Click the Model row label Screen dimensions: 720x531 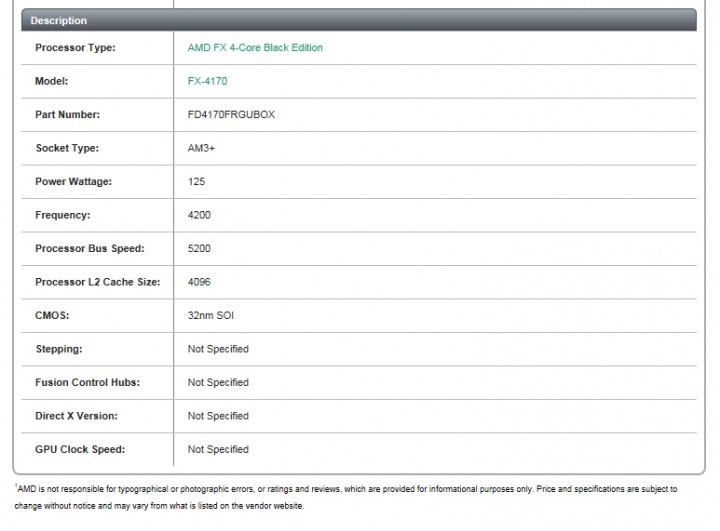51,81
